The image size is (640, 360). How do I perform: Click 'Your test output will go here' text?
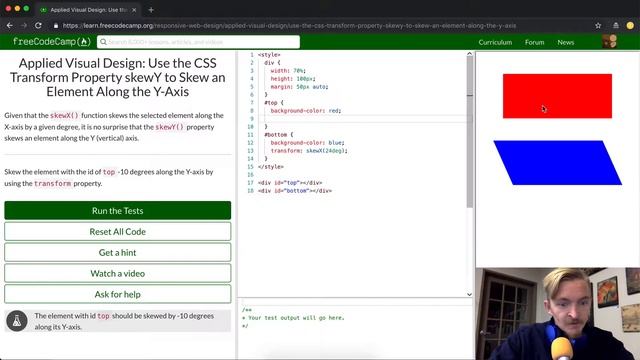pos(296,318)
